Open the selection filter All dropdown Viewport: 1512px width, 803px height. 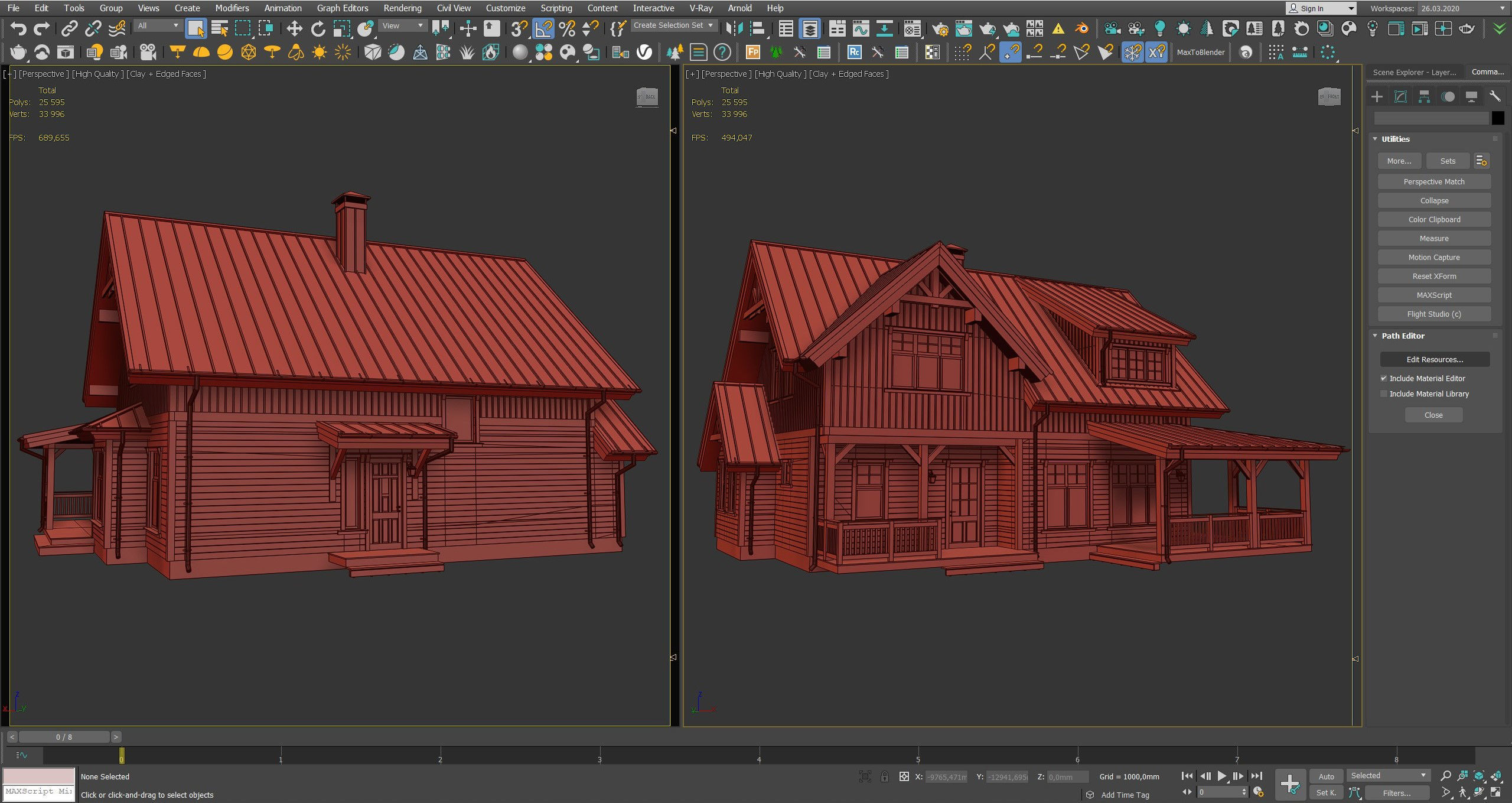(x=157, y=26)
